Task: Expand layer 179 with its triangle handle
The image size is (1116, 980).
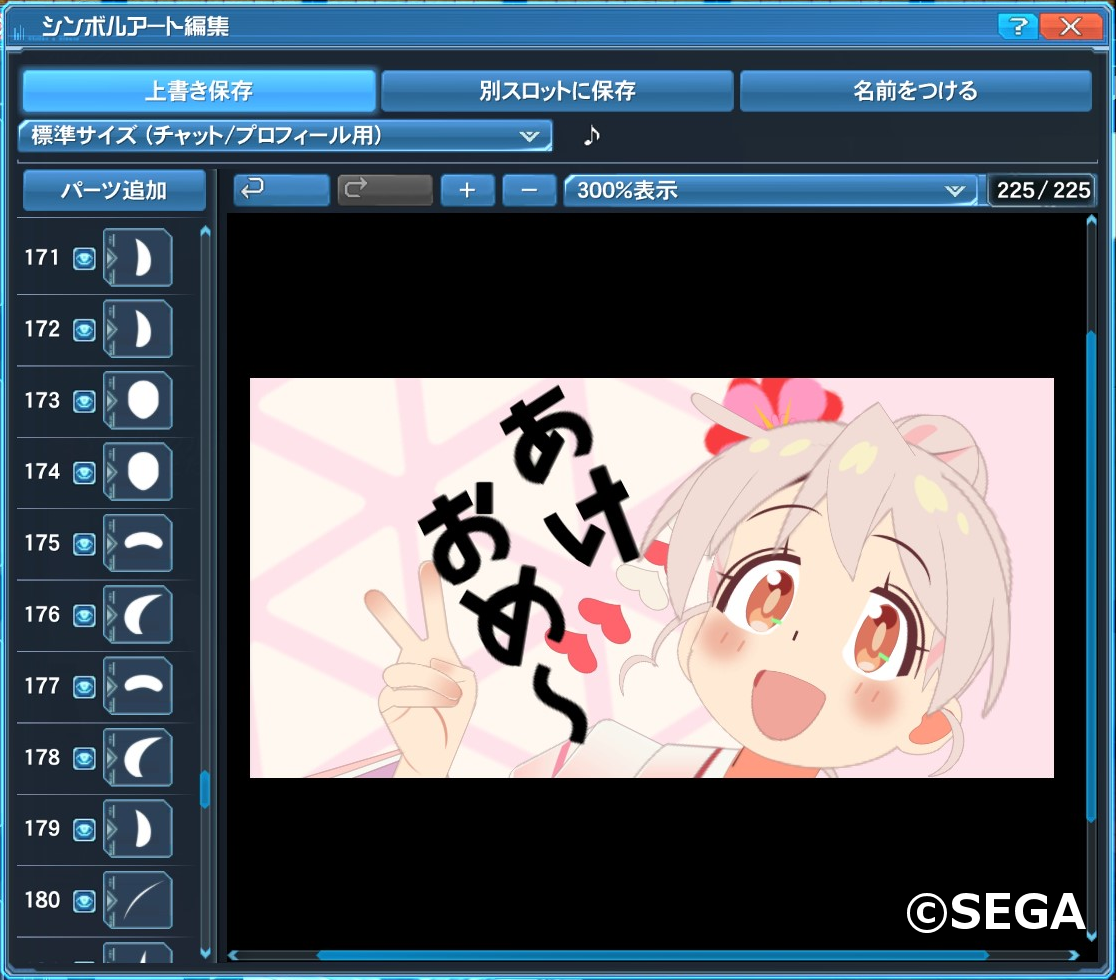Action: pos(110,828)
